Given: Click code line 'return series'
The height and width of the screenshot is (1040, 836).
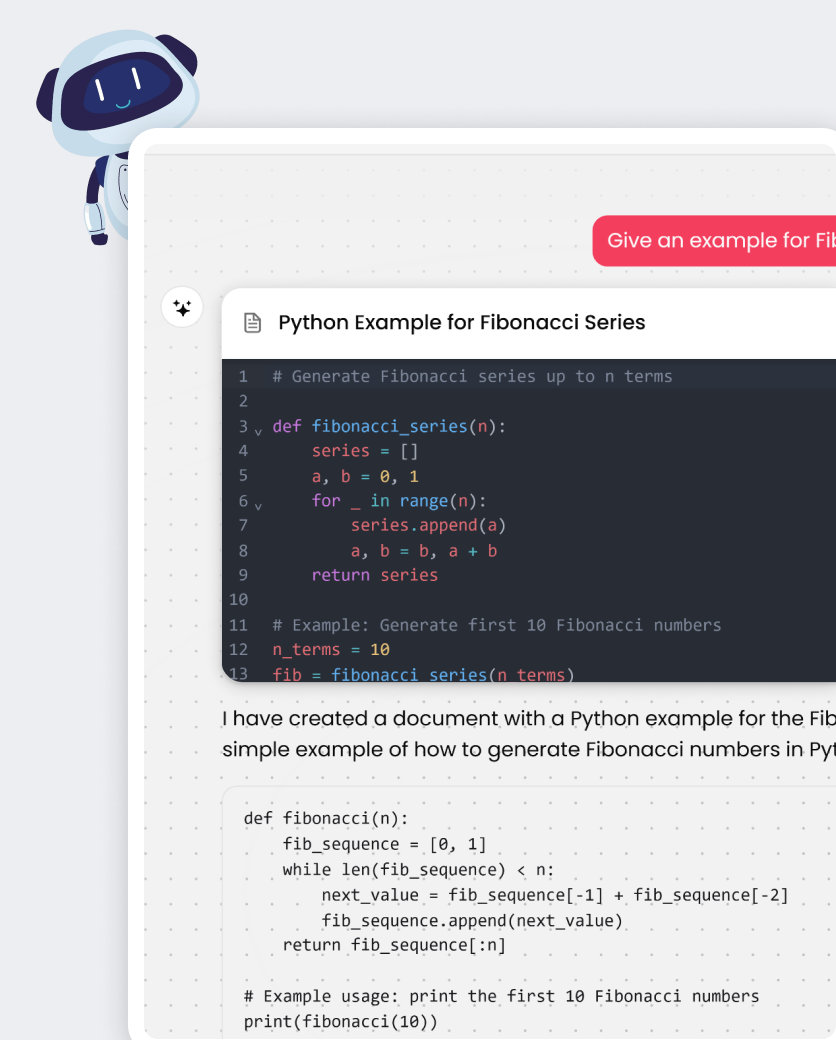Looking at the screenshot, I should click(x=375, y=575).
